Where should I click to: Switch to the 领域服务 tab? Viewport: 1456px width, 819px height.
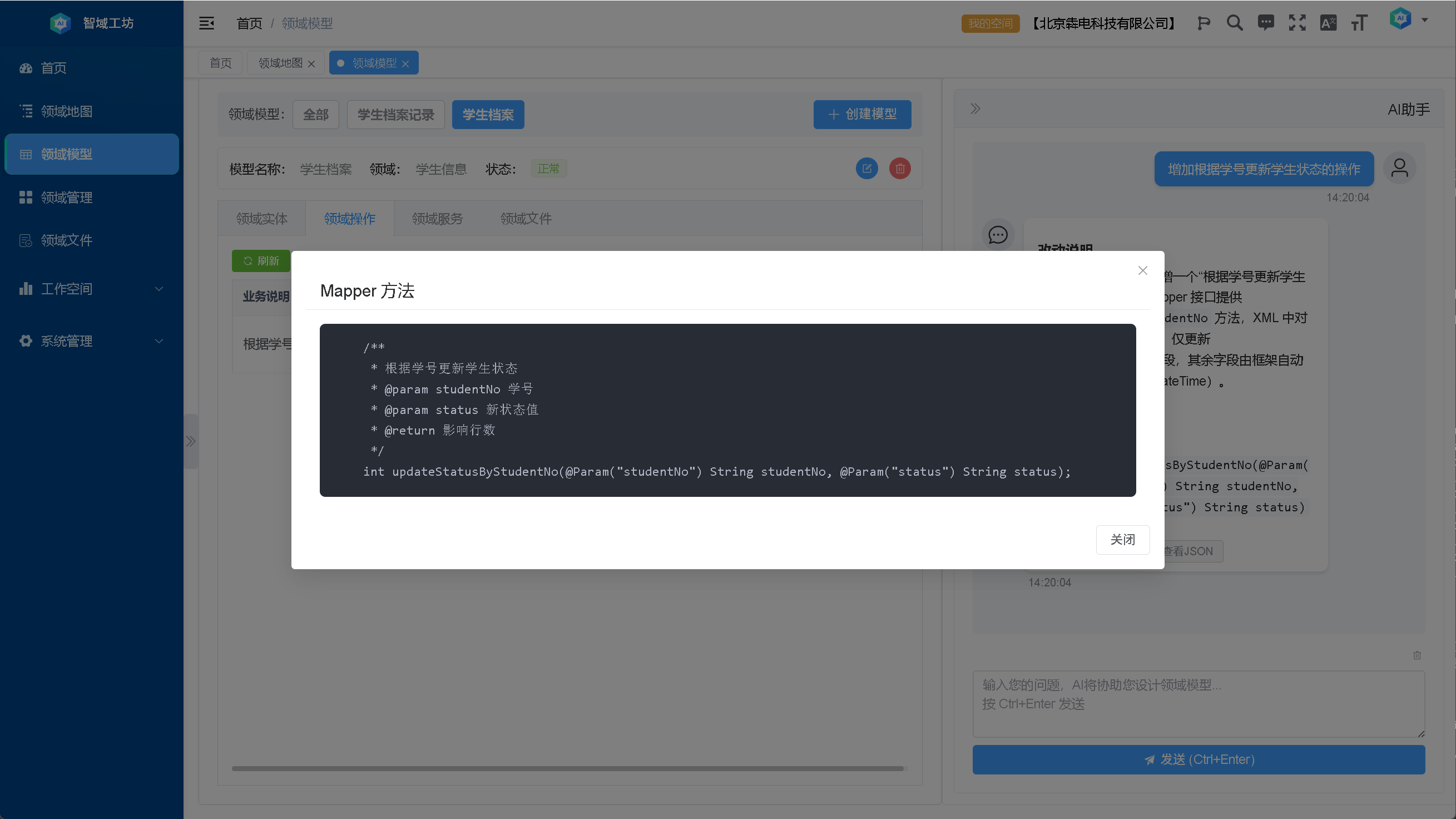437,219
